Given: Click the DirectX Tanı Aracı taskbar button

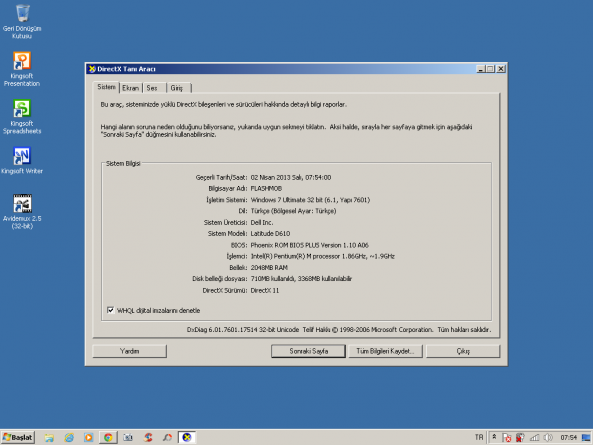Looking at the screenshot, I should point(187,437).
